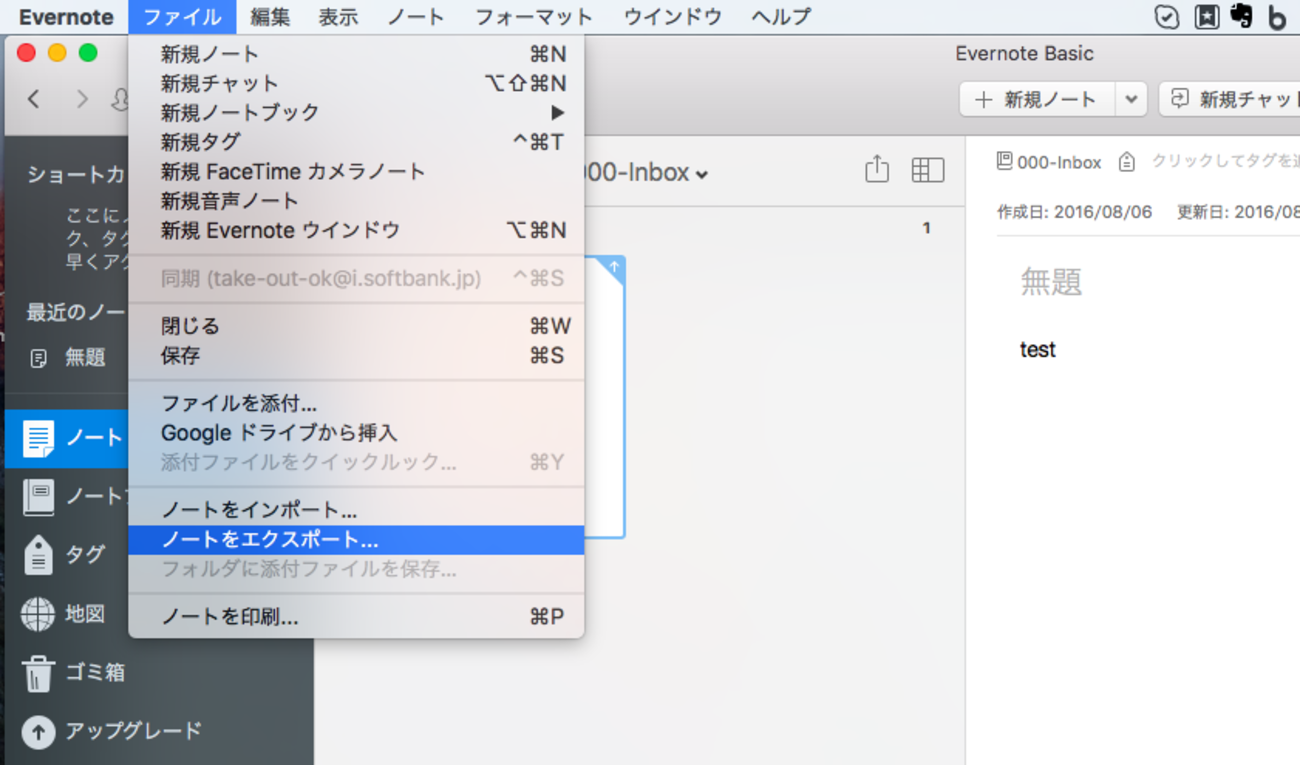This screenshot has width=1300, height=765.
Task: Close the open ファイル menu via its title
Action: point(182,17)
